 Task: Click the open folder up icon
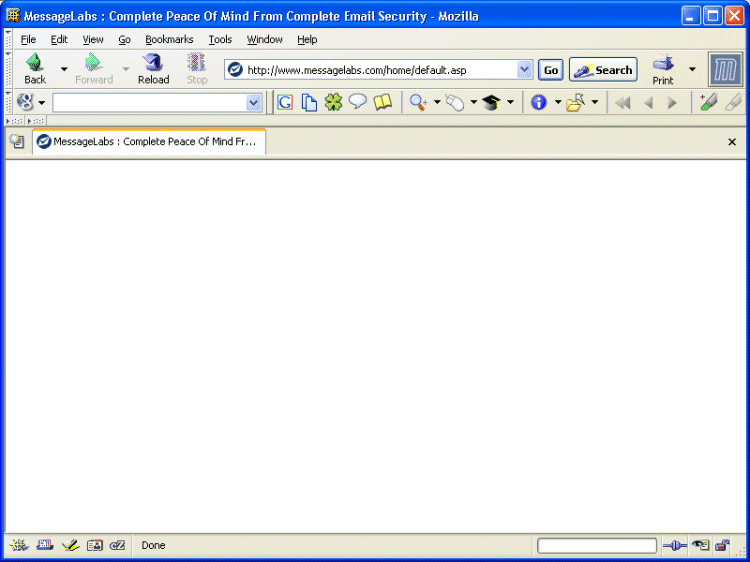click(x=576, y=102)
